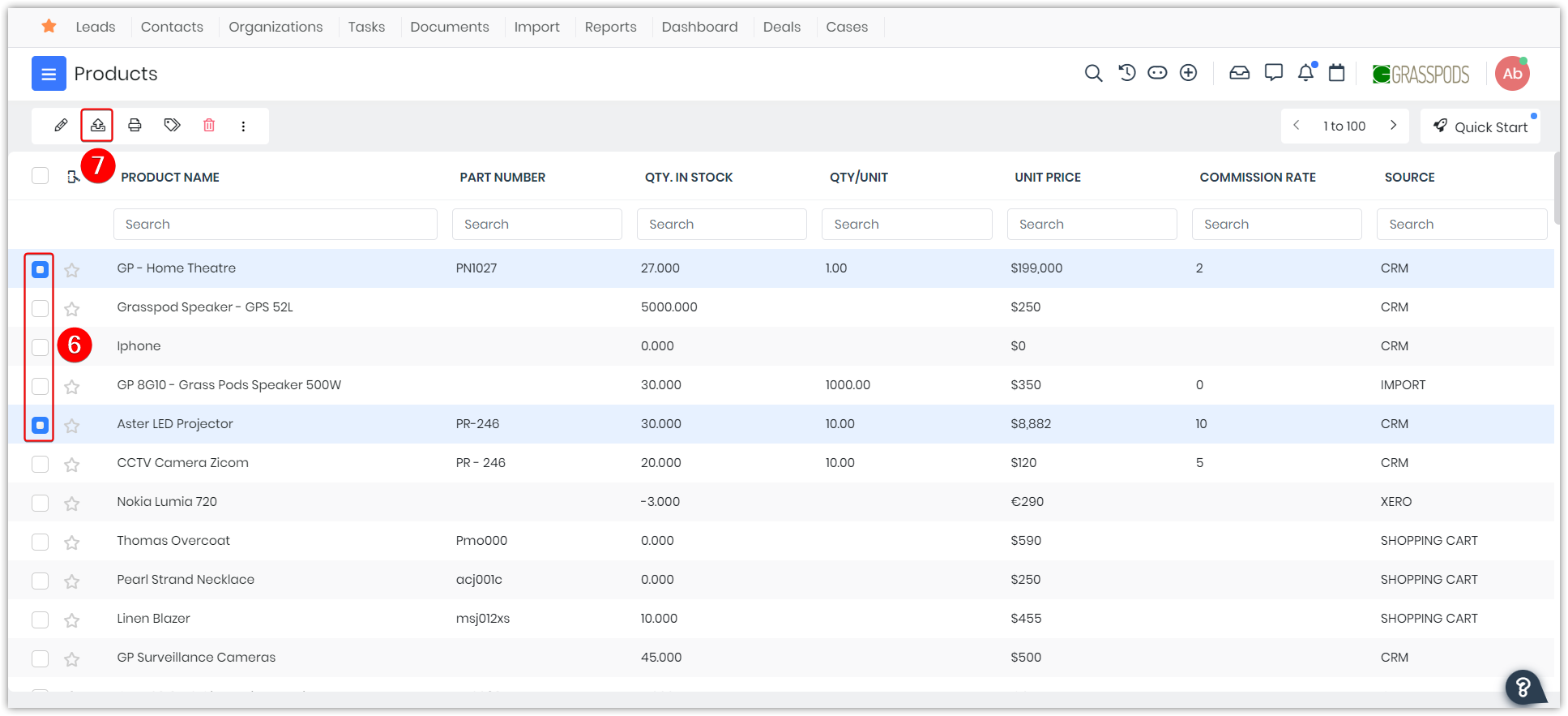Screen dimensions: 1568x716
Task: Click the SHOPPING CART source for Thomas Overcoat
Action: [1429, 540]
